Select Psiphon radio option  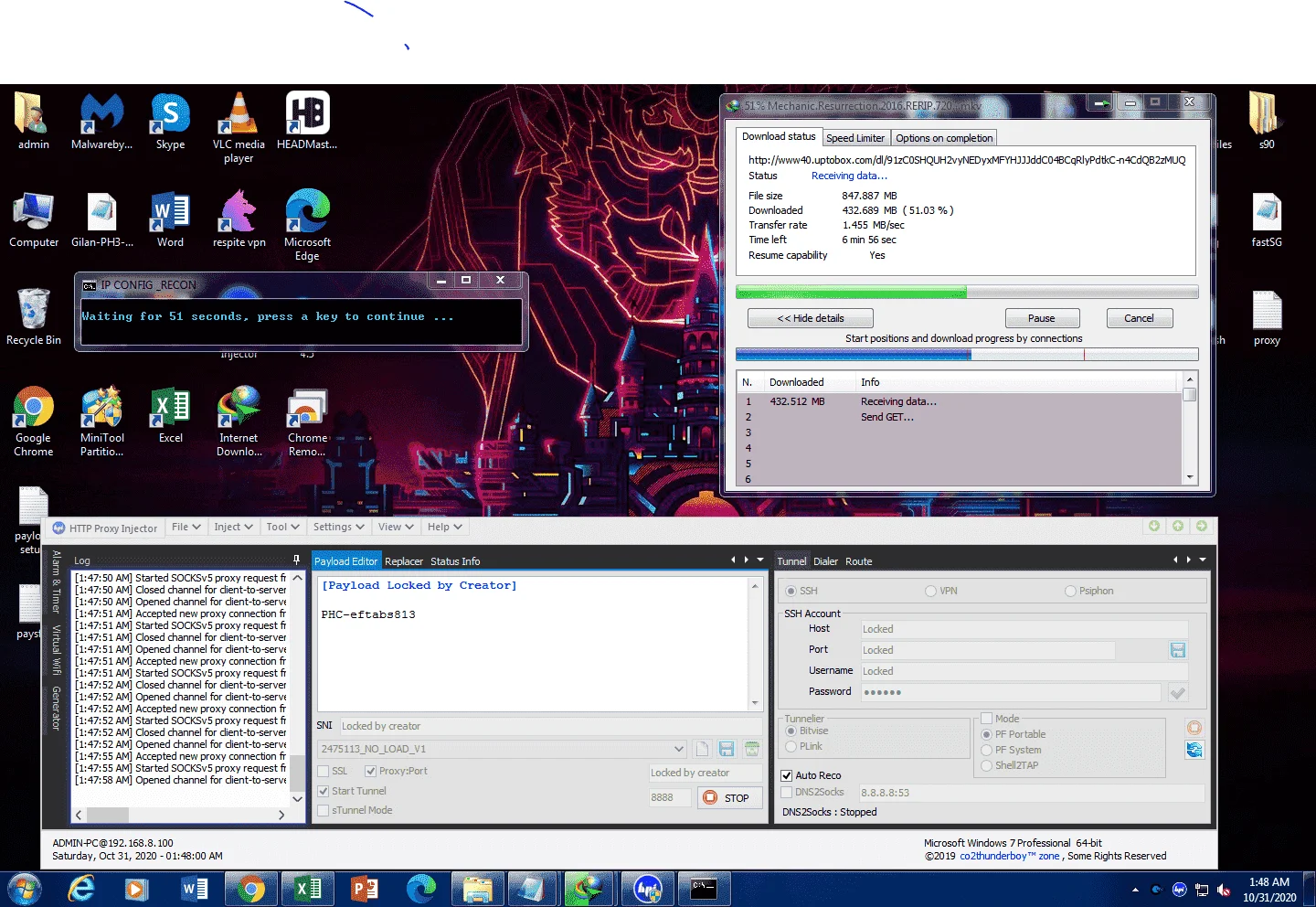1070,592
